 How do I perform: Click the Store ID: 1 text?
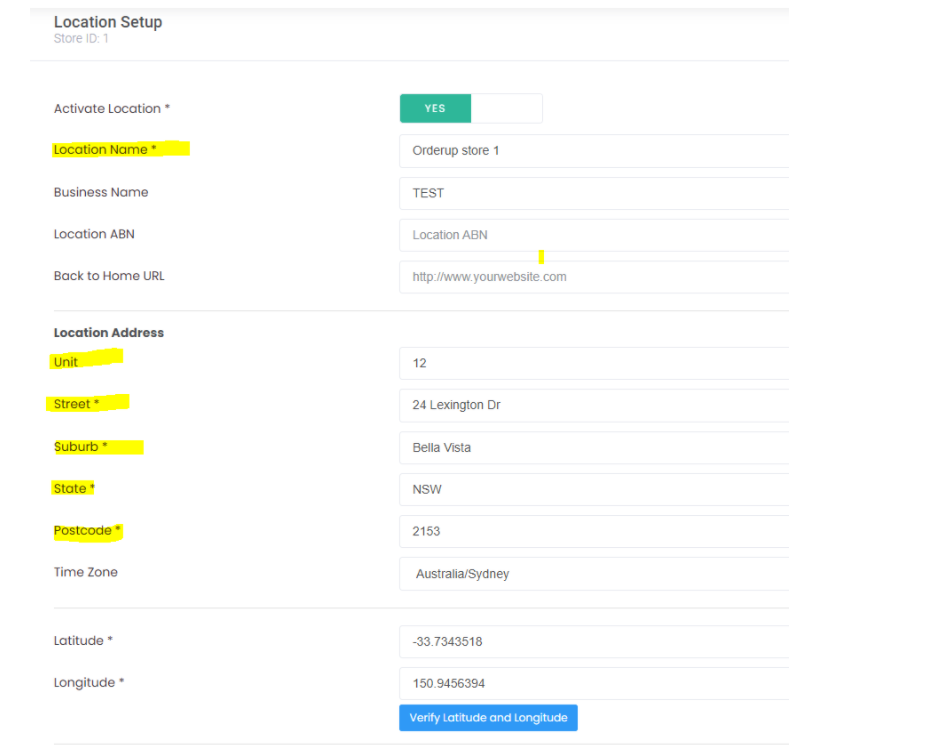(x=82, y=39)
